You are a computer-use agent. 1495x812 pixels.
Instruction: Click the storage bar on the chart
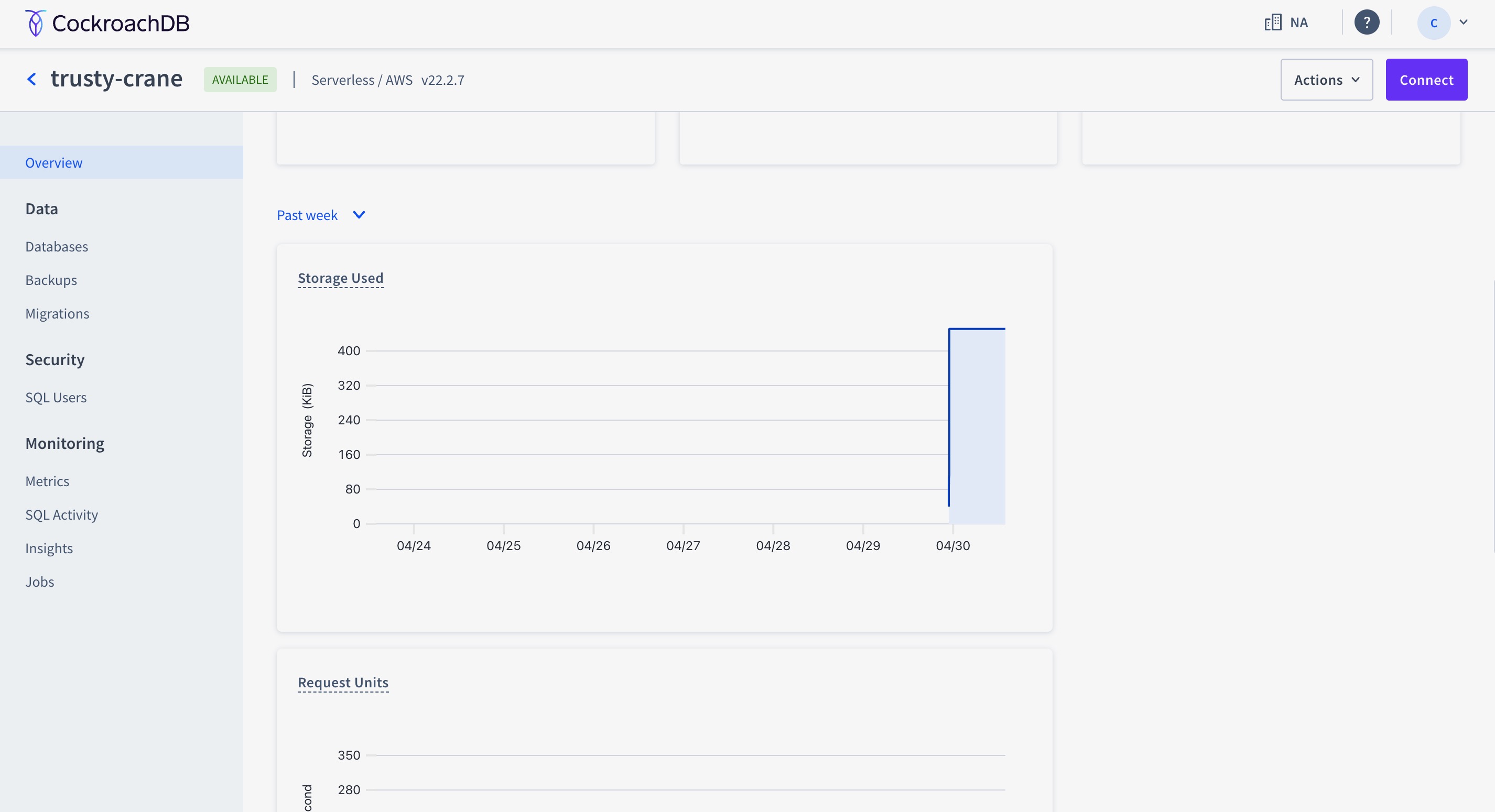[977, 426]
